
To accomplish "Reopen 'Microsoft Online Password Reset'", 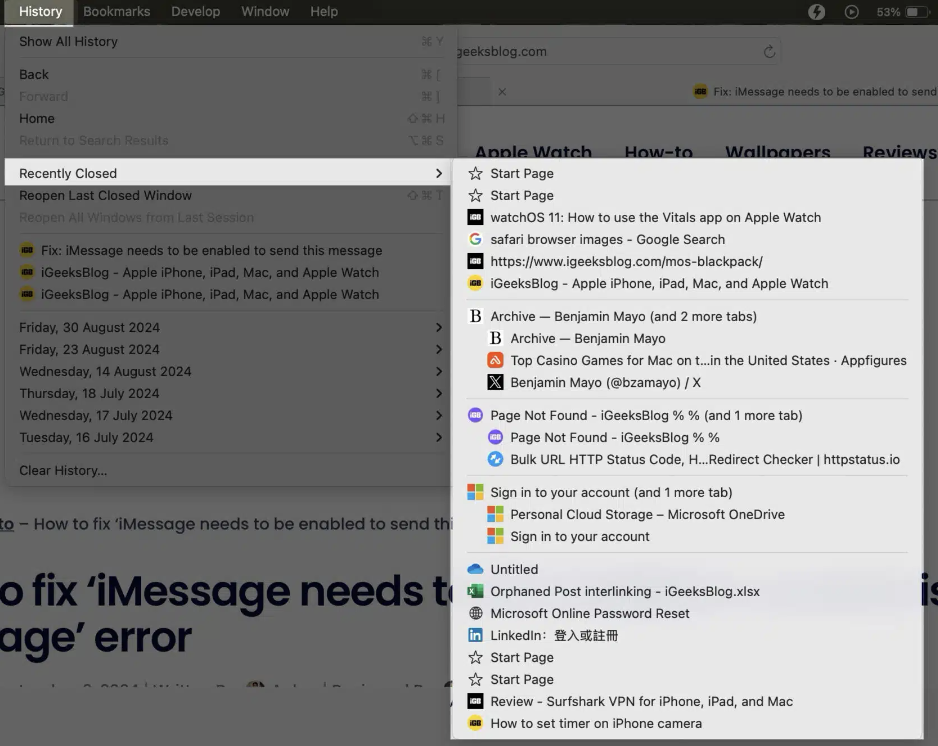I will click(687, 613).
